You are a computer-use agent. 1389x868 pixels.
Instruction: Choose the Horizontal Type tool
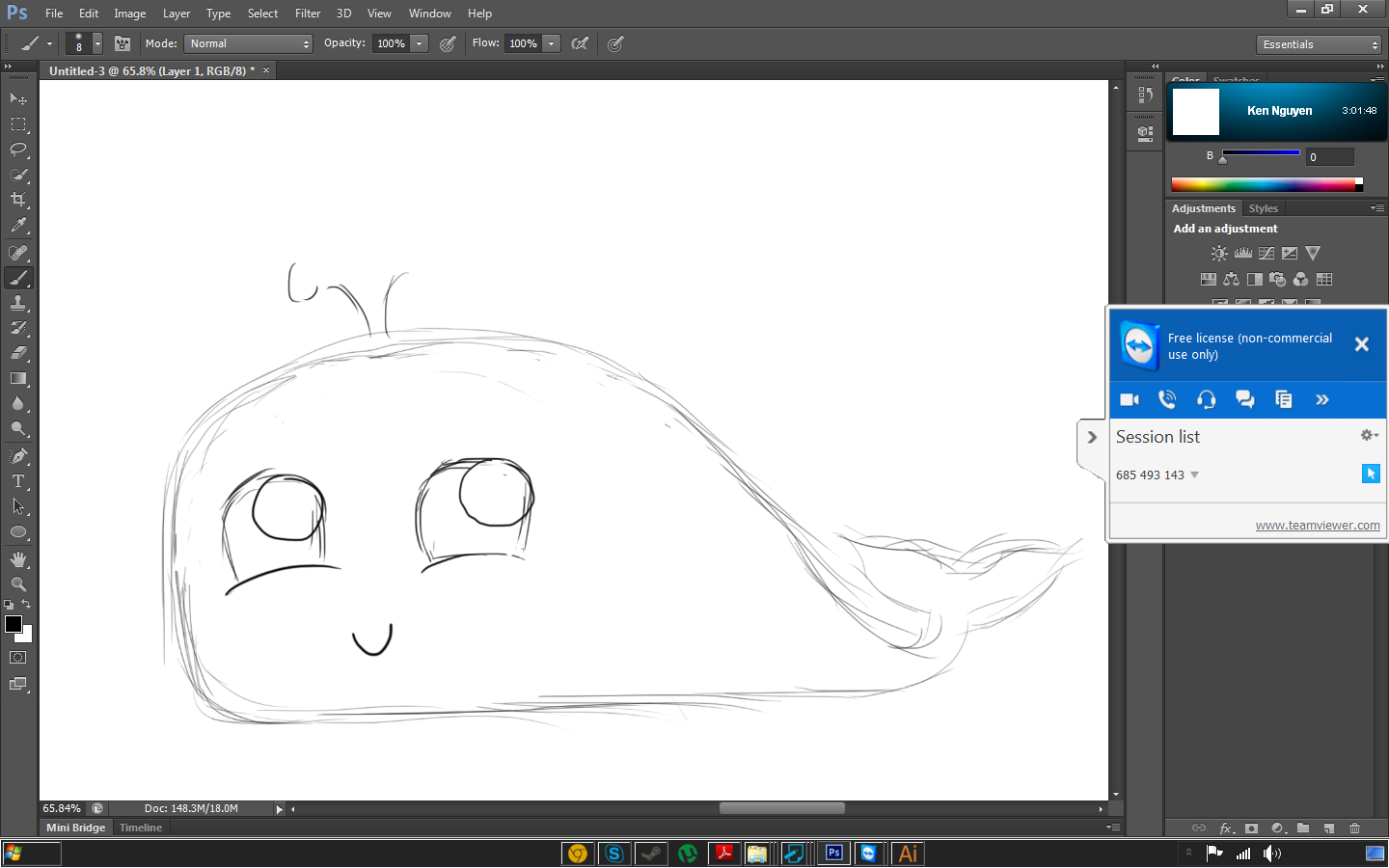point(18,481)
